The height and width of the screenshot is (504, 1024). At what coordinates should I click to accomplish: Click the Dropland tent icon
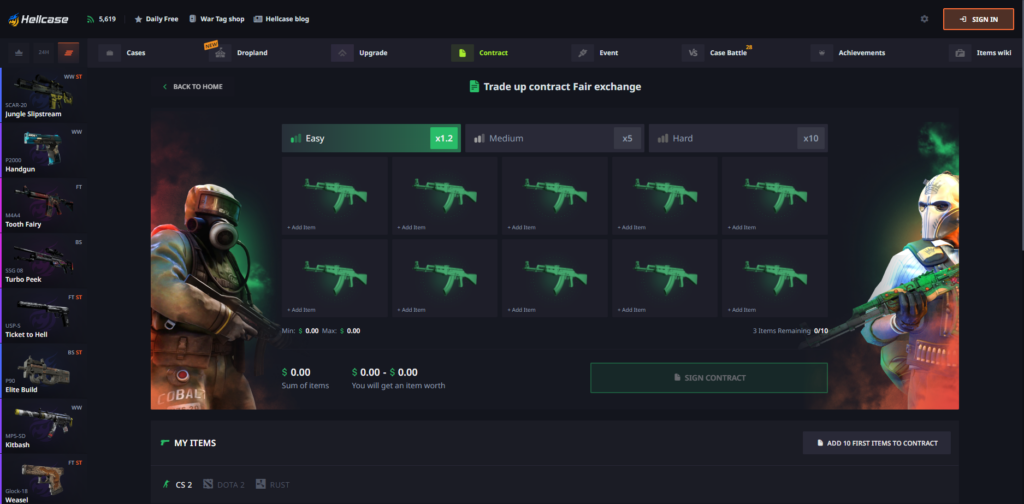click(x=220, y=53)
